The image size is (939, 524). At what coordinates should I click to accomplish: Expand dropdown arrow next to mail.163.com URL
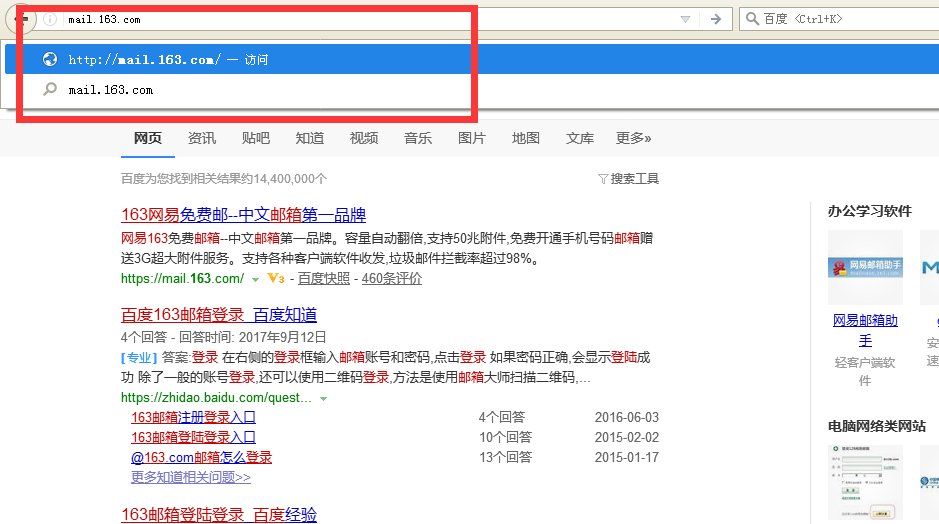[x=255, y=279]
